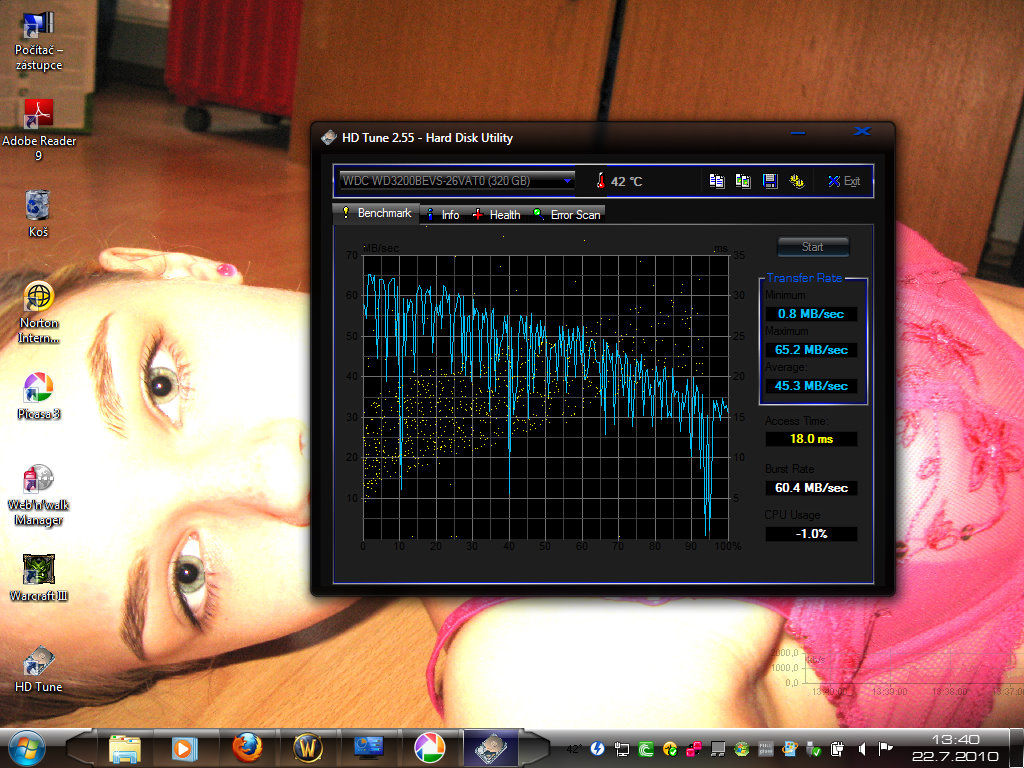This screenshot has height=768, width=1024.
Task: Select the Picasa 3 desktop shortcut
Action: pyautogui.click(x=38, y=387)
